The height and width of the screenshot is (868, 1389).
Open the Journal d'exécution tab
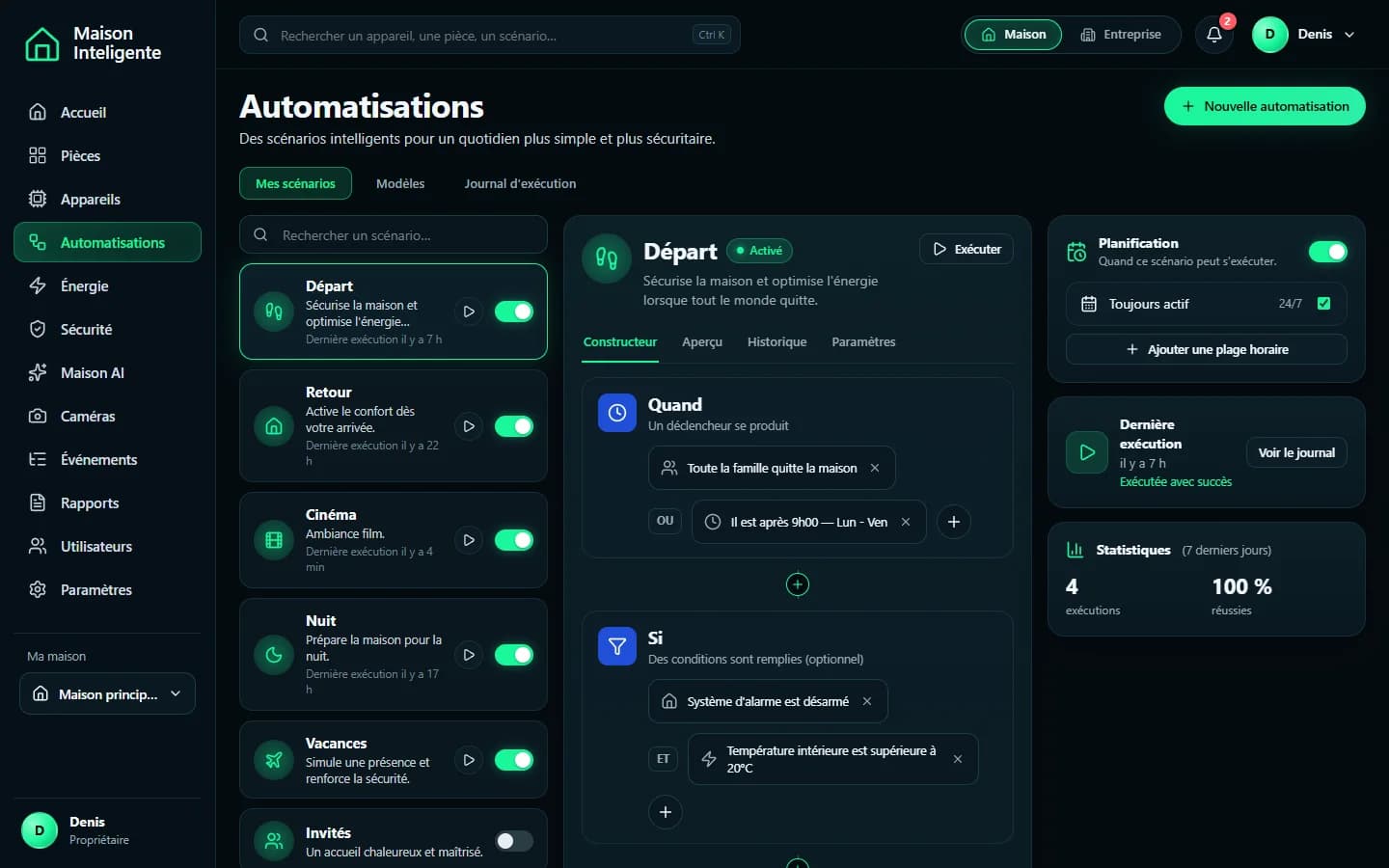[520, 183]
